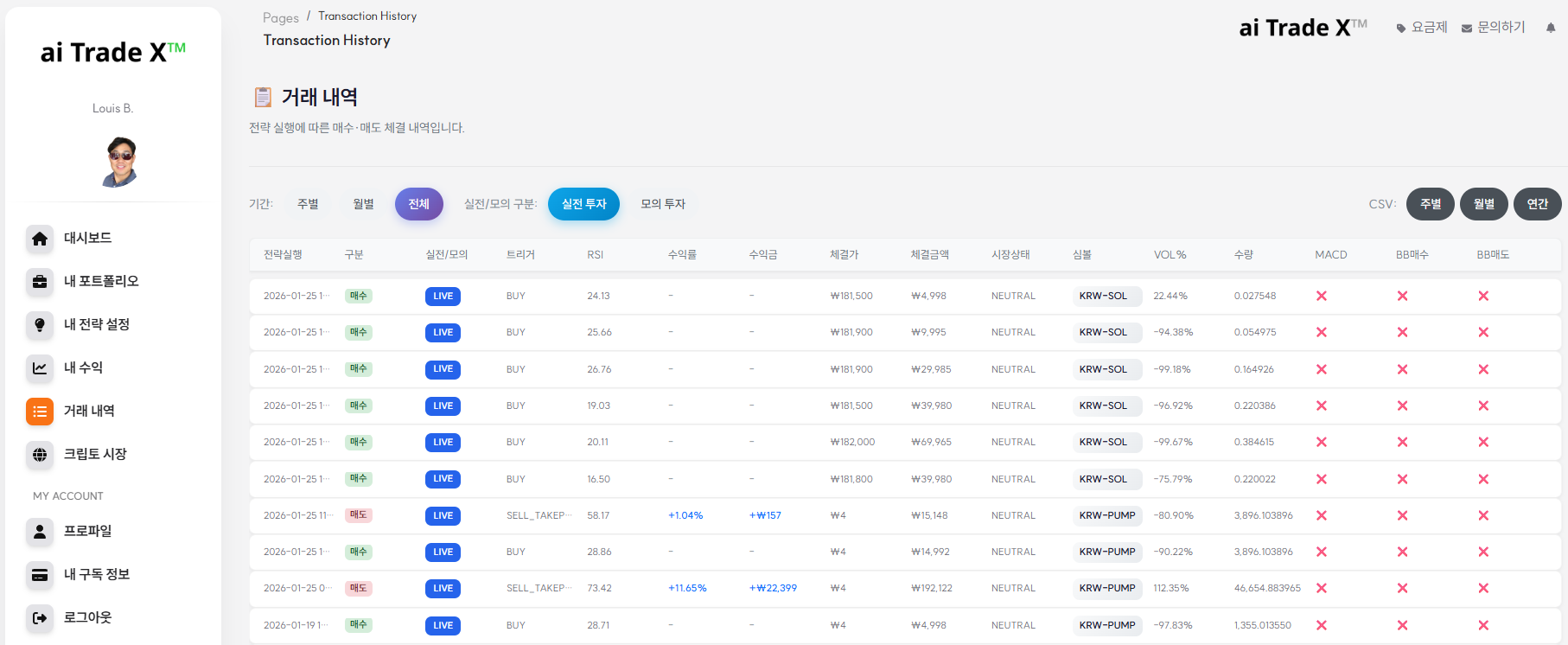
Task: Click BB매수 X mark in 28.86 RSI row
Action: (1403, 552)
